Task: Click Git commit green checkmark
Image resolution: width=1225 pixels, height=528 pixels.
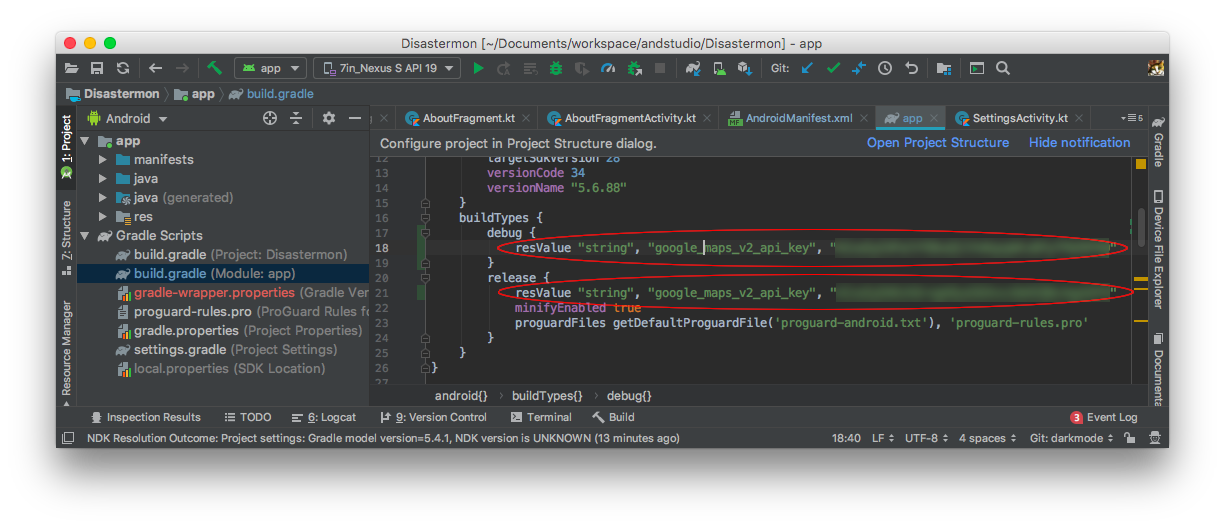Action: pos(833,68)
